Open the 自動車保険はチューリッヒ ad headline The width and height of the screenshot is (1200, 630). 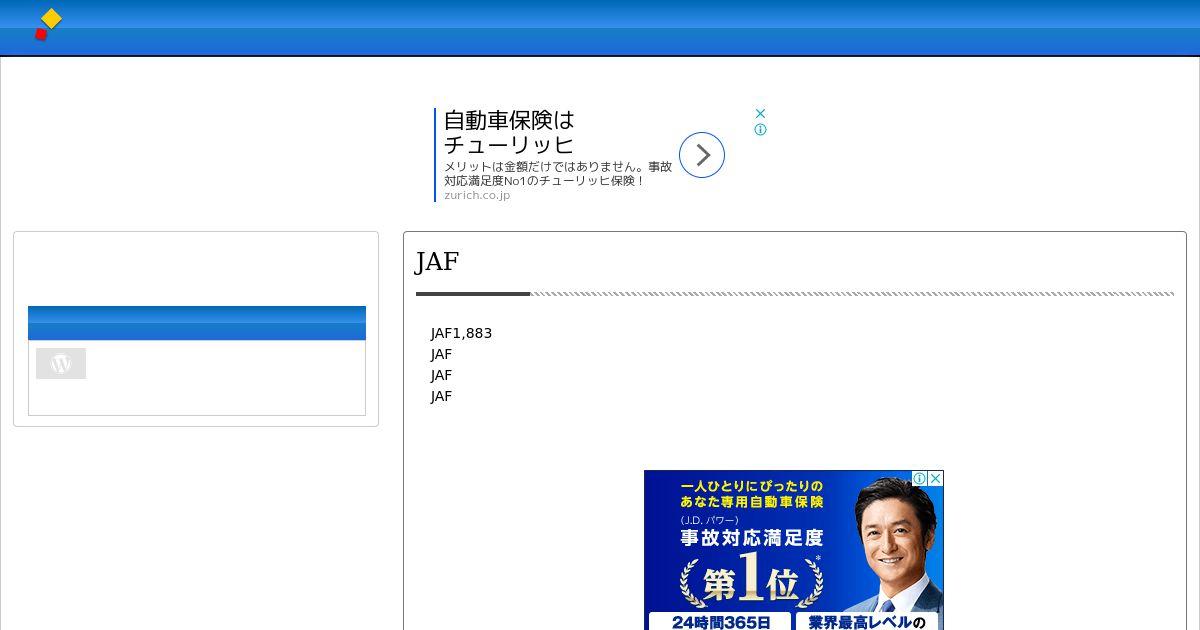click(510, 132)
